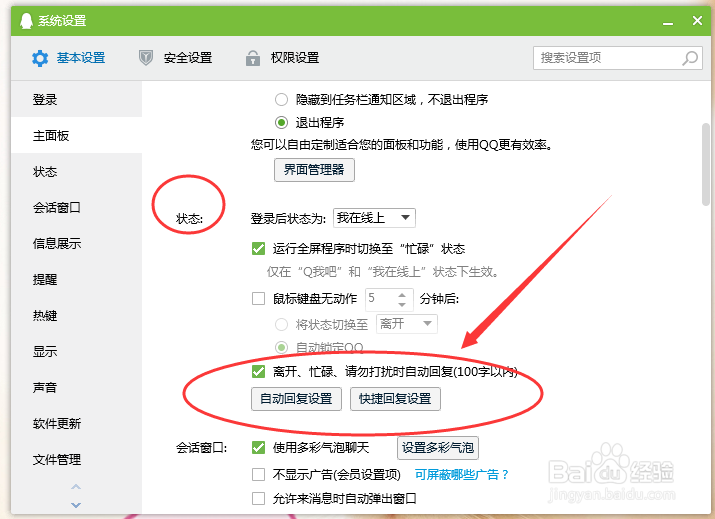This screenshot has width=715, height=519.
Task: Increase idle minutes with up arrow
Action: click(x=402, y=295)
